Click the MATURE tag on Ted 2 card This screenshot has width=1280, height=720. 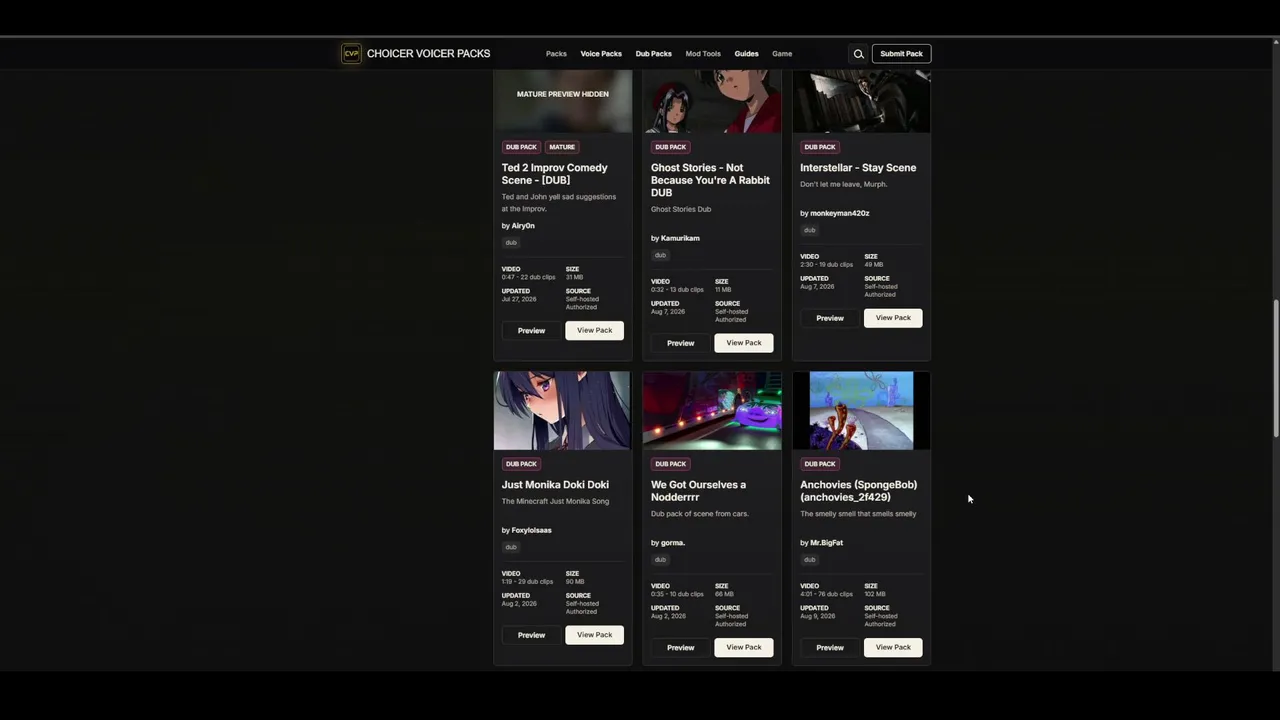tap(562, 147)
